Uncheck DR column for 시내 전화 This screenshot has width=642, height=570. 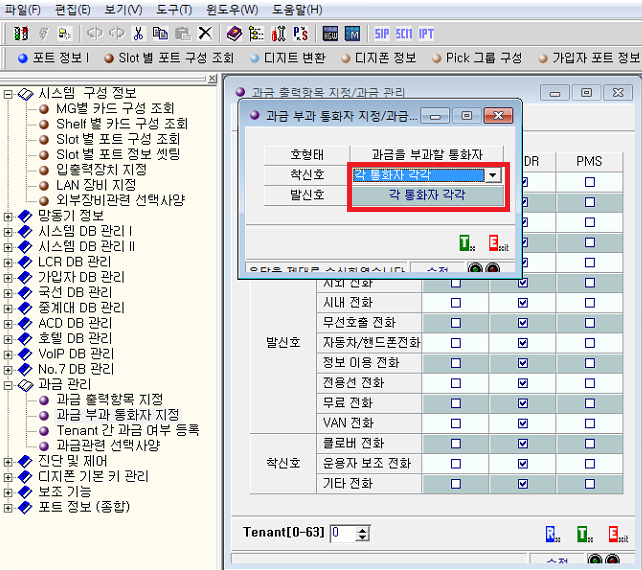pyautogui.click(x=522, y=303)
